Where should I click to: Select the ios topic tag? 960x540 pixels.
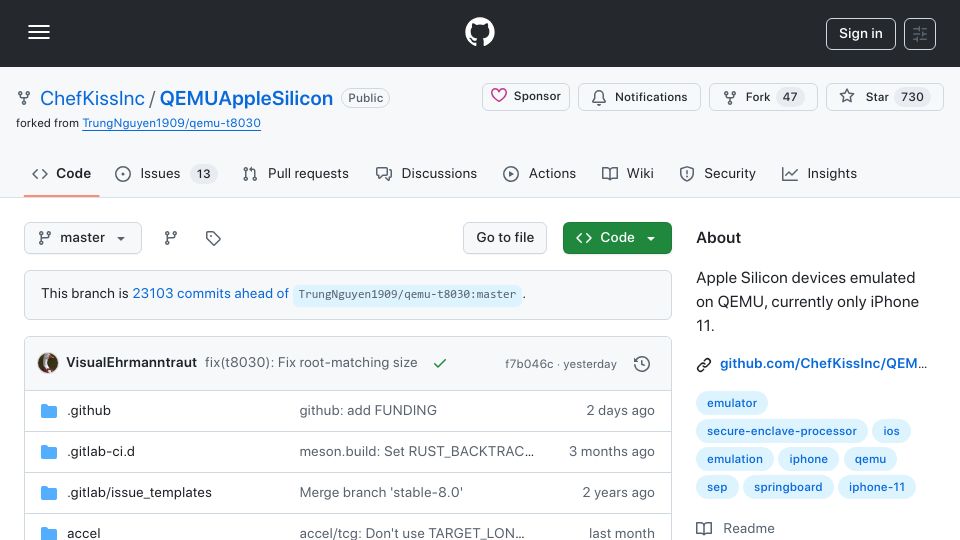click(x=891, y=431)
